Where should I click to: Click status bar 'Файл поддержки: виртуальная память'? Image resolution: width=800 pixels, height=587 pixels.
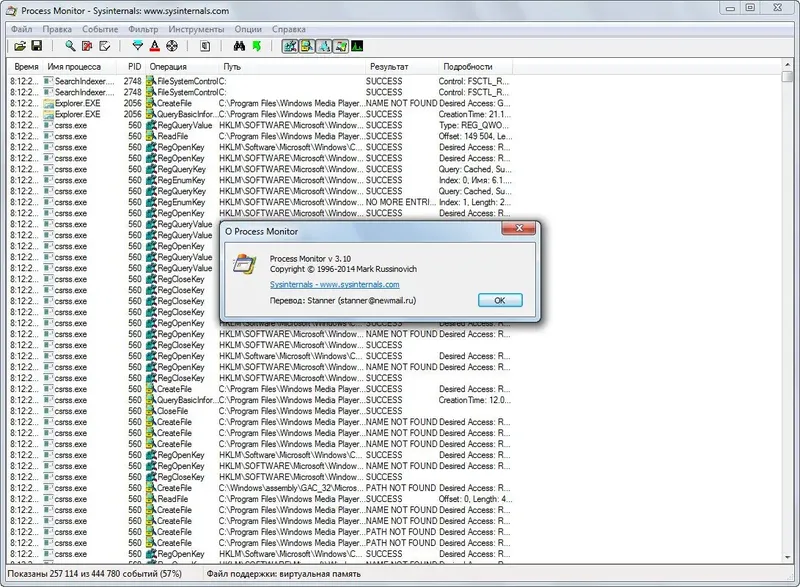[x=283, y=574]
